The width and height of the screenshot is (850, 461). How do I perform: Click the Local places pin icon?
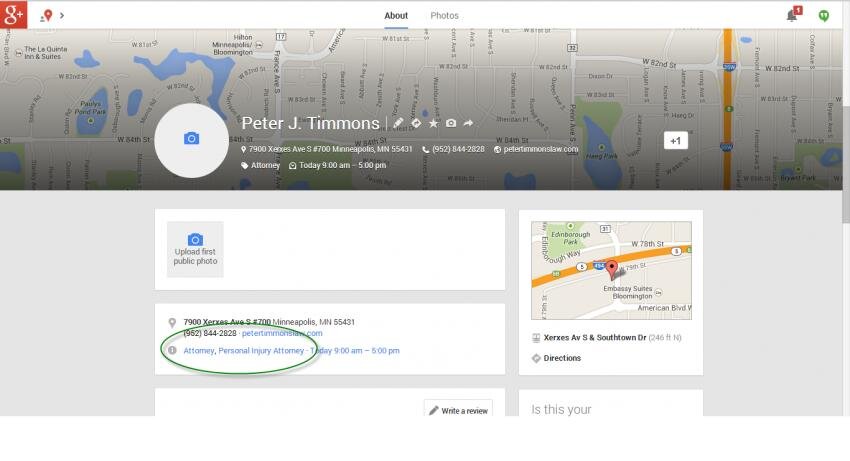(x=47, y=16)
